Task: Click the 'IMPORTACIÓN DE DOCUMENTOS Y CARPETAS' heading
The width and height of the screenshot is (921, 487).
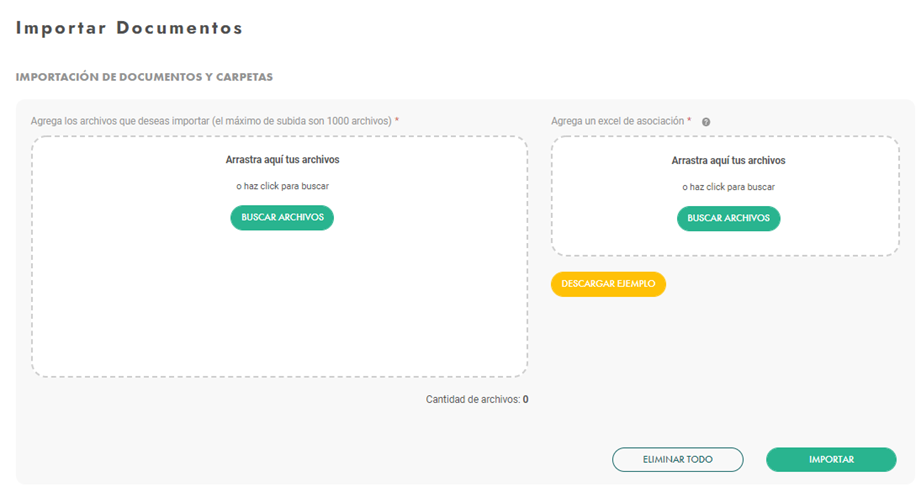Action: pos(144,77)
